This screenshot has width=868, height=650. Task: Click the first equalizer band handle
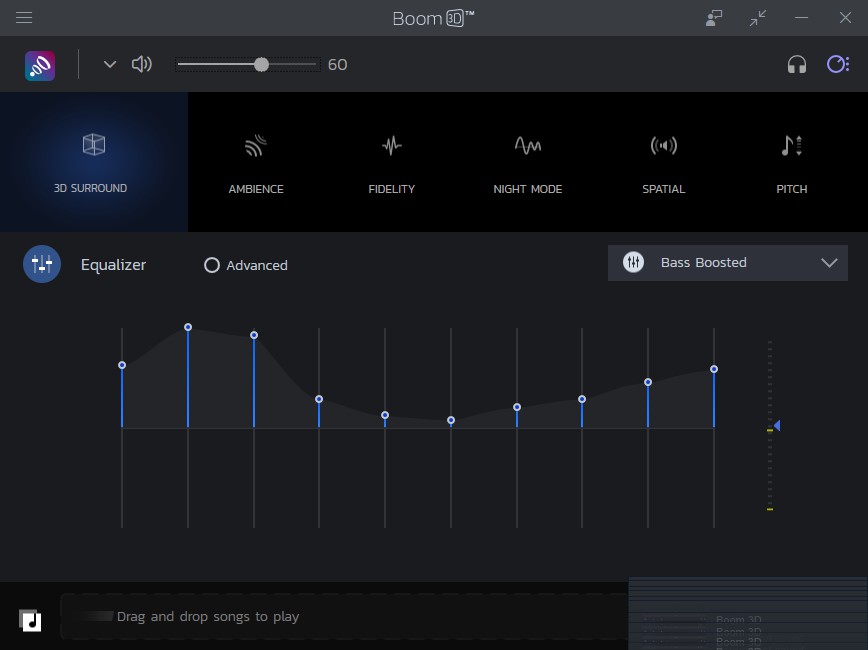(x=122, y=365)
